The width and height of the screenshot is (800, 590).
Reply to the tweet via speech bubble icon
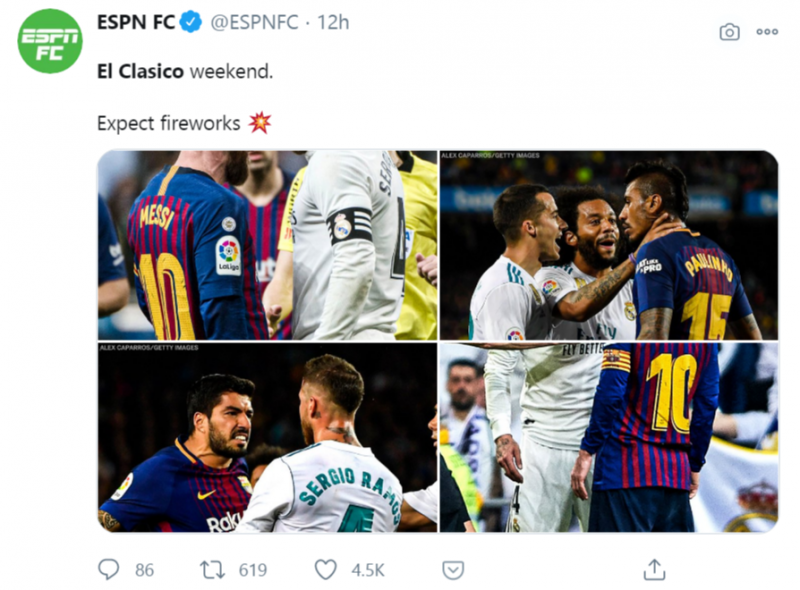(109, 569)
